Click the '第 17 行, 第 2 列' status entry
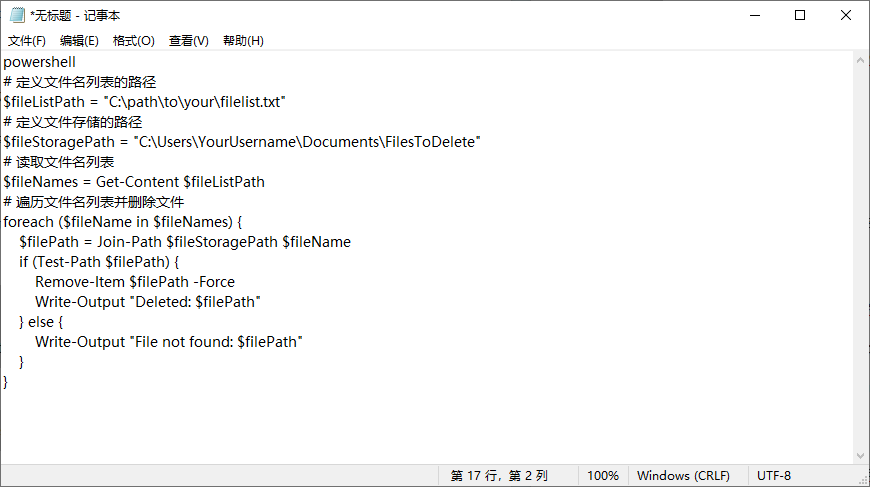This screenshot has height=487, width=870. [x=499, y=476]
